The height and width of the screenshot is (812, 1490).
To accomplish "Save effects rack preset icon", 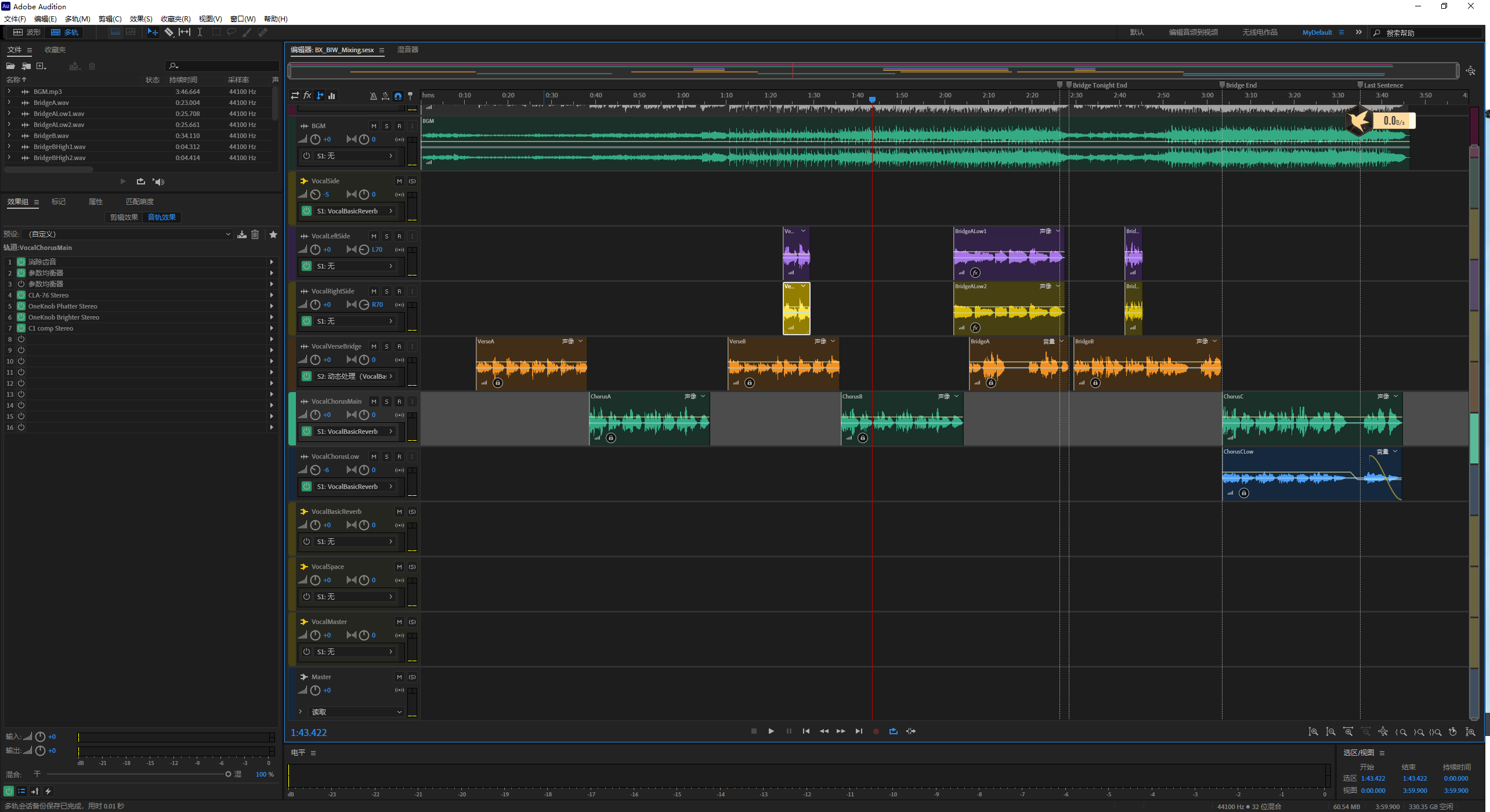I will [x=242, y=234].
